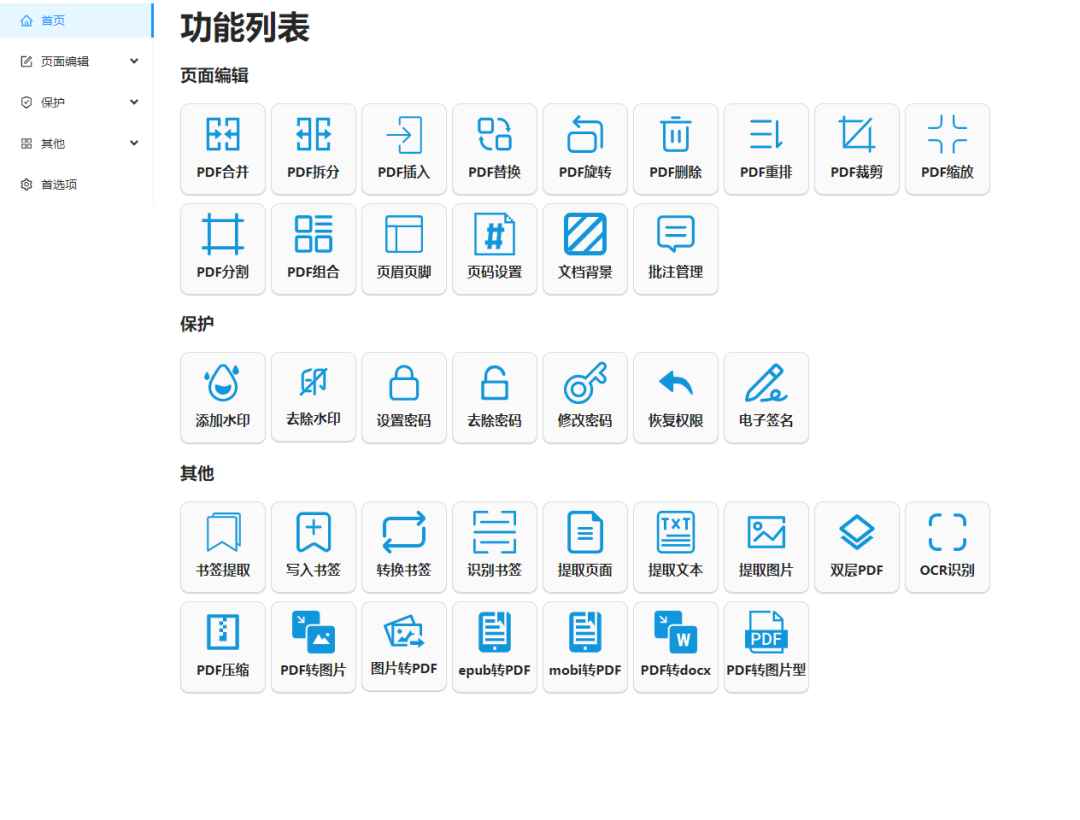Viewport: 1080px width, 820px height.
Task: Open the PDF缩放 tool
Action: click(x=947, y=149)
